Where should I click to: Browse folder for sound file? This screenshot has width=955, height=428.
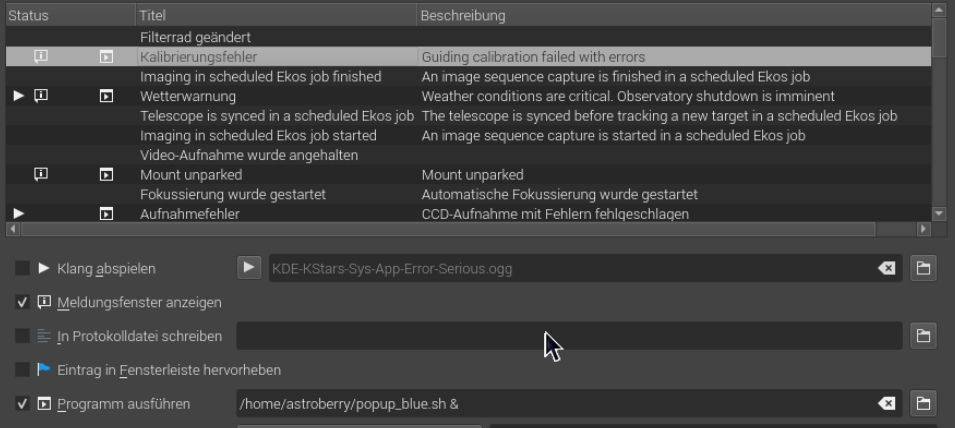pos(923,268)
